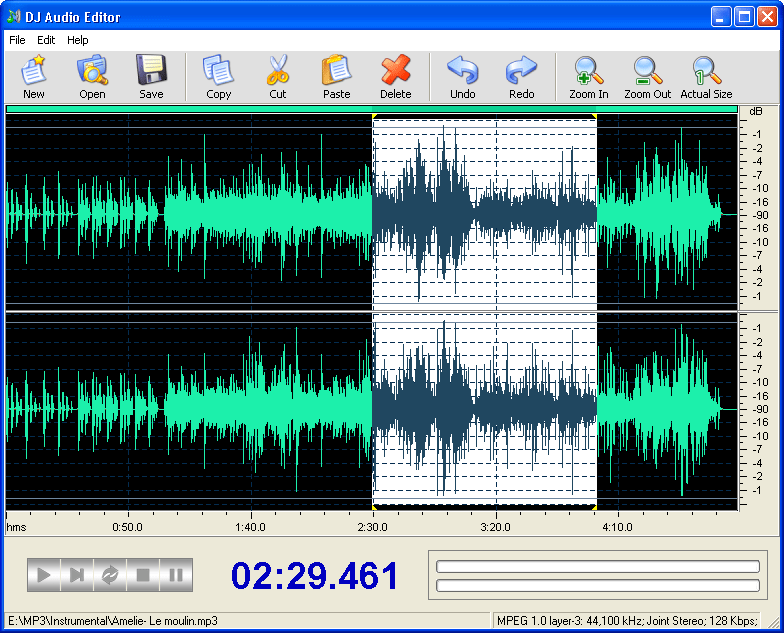784x633 pixels.
Task: Delete the selected waveform section
Action: [x=396, y=77]
